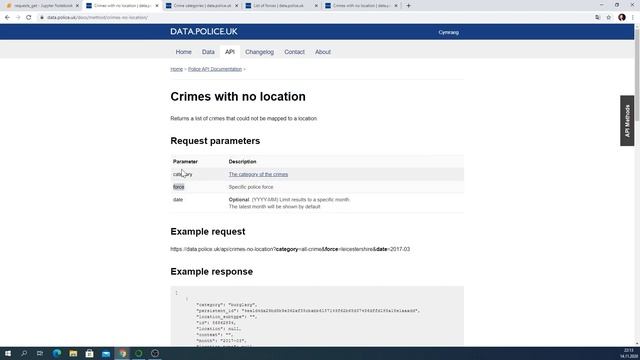
Task: Close the List of forces tab
Action: [316, 6]
